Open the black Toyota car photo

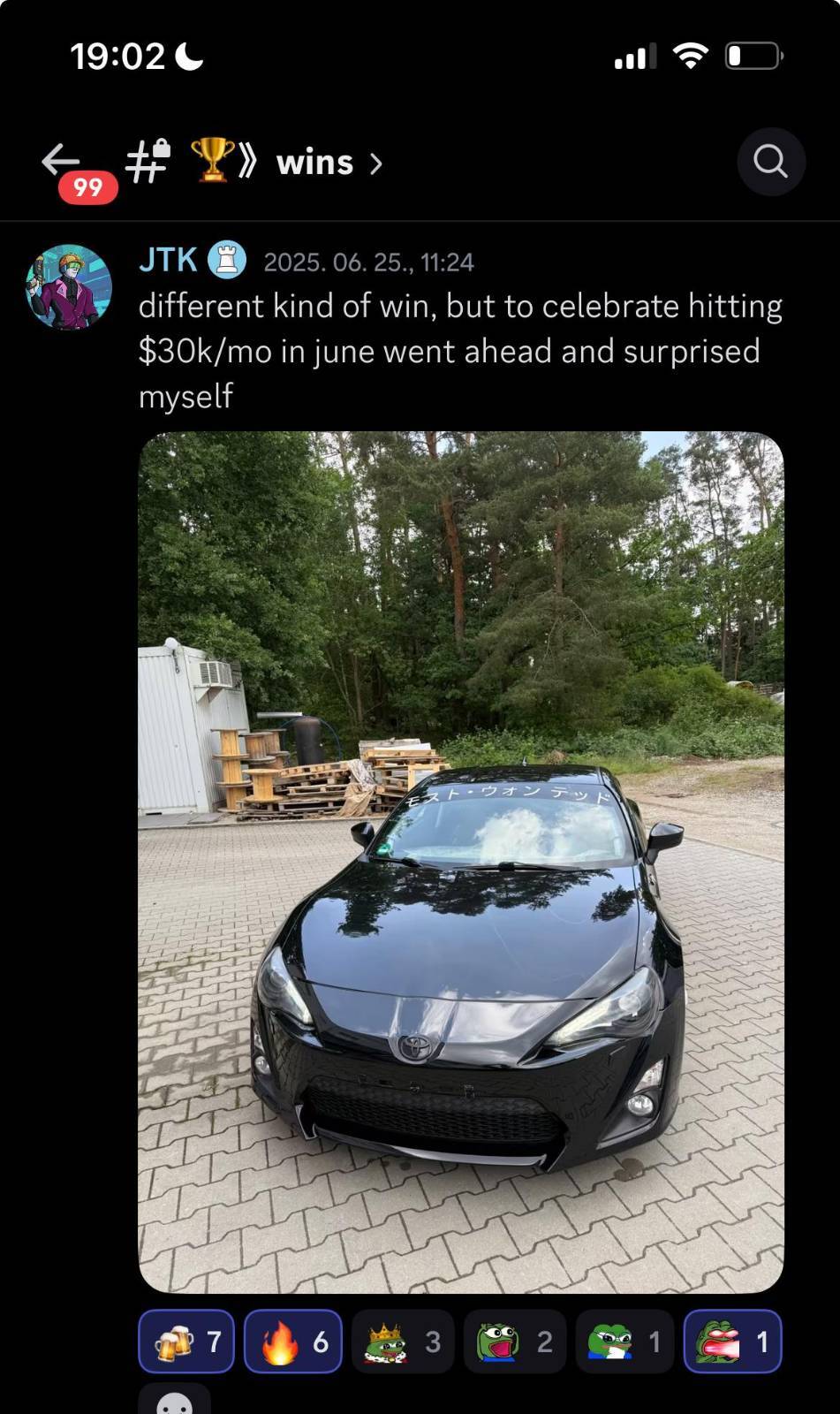(x=461, y=863)
